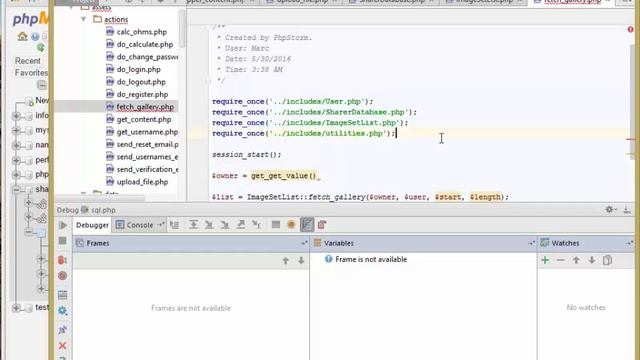
Task: Hide the Frames panel
Action: [304, 243]
